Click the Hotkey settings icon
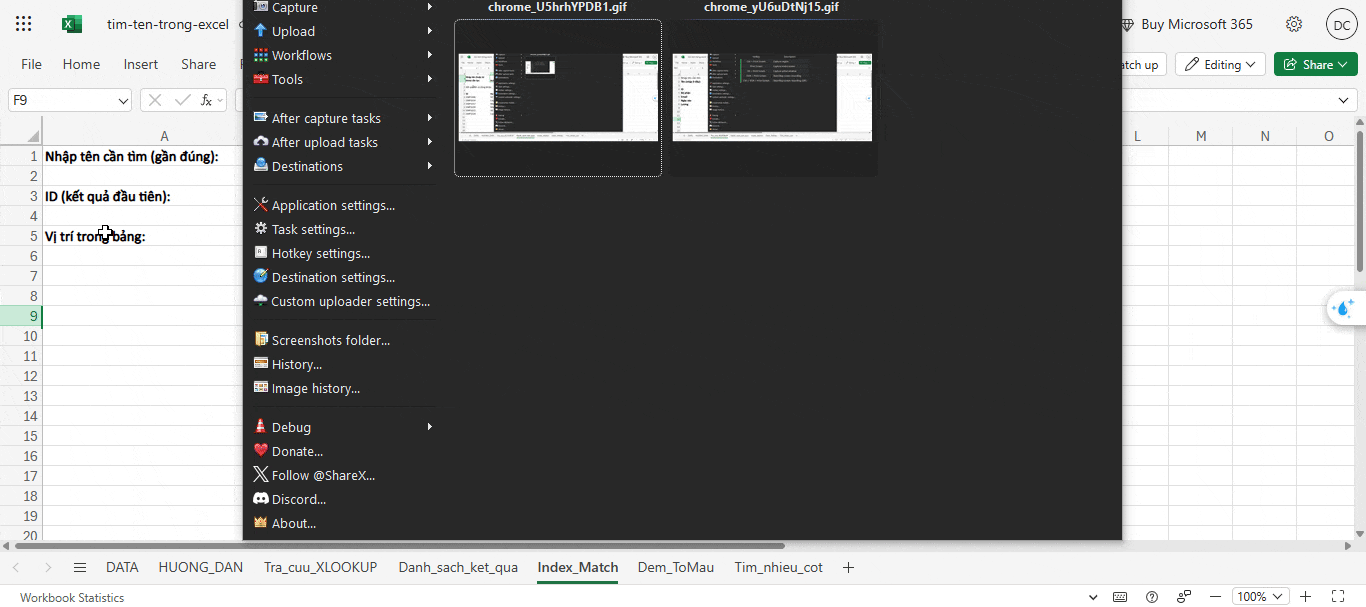This screenshot has height=607, width=1366. [x=261, y=253]
